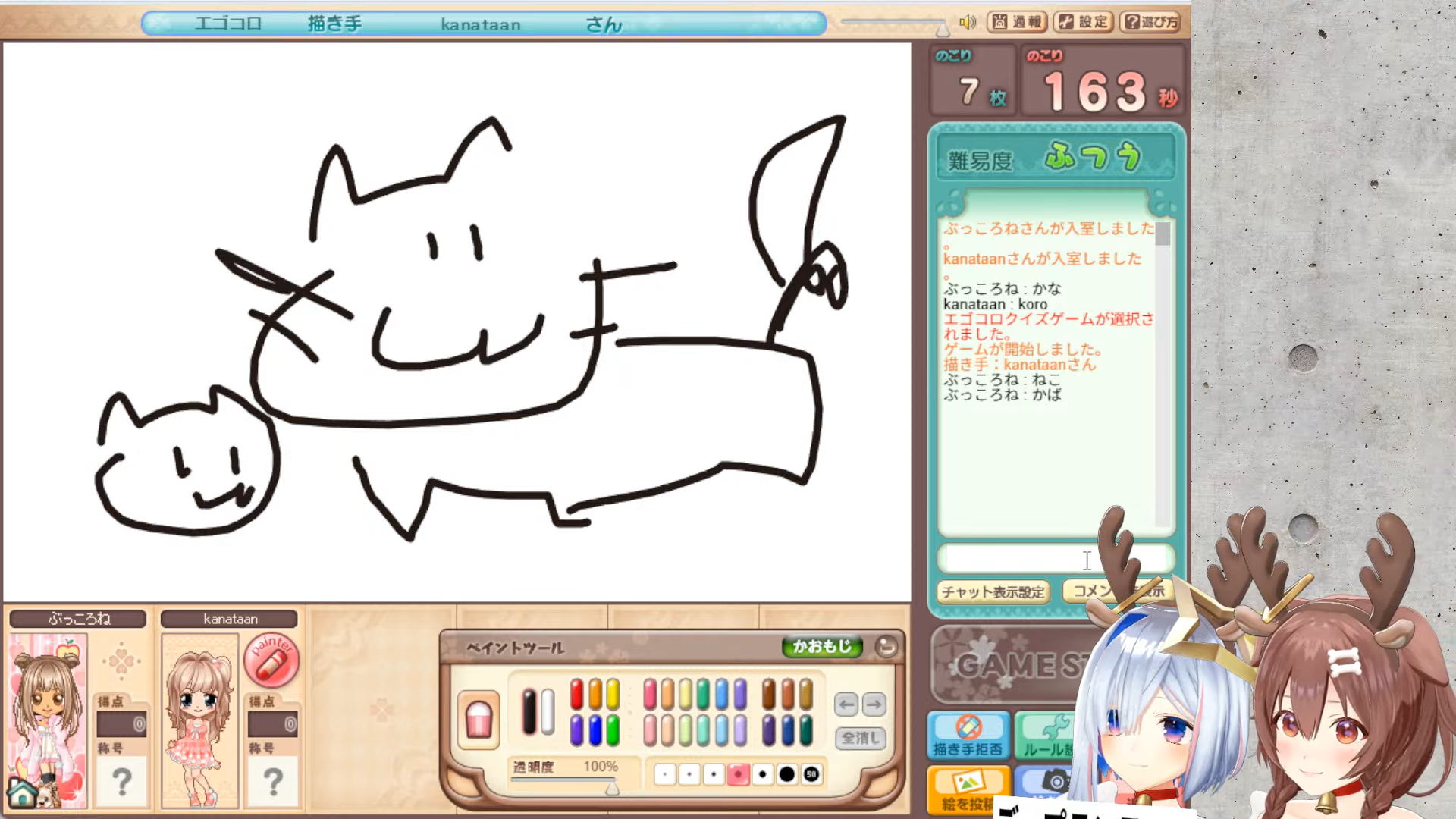1456x819 pixels.
Task: Minimize the paint tool panel
Action: pyautogui.click(x=886, y=646)
